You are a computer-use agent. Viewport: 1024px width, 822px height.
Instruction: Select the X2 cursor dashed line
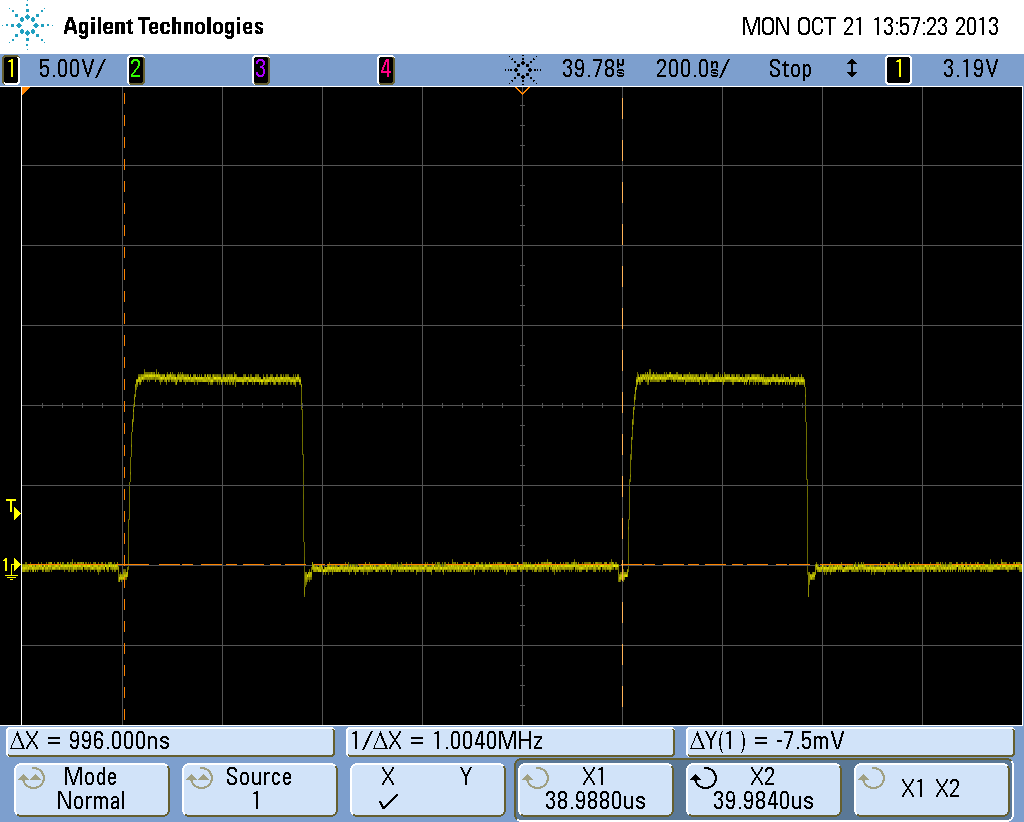(x=622, y=405)
